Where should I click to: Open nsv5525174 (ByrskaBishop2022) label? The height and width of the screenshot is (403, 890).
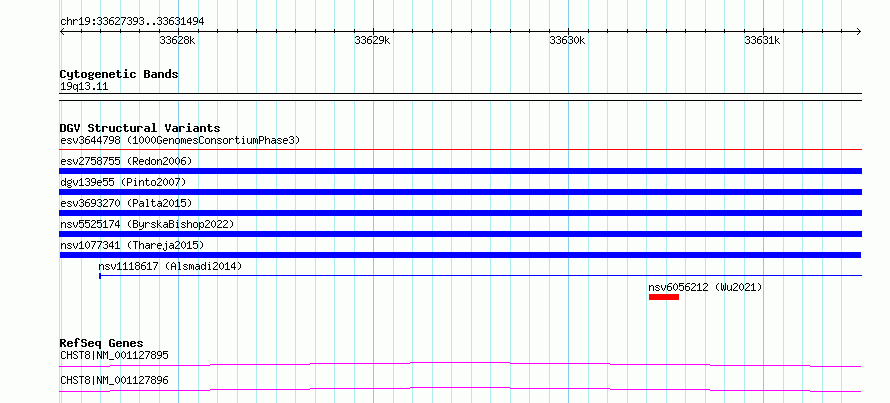[147, 224]
